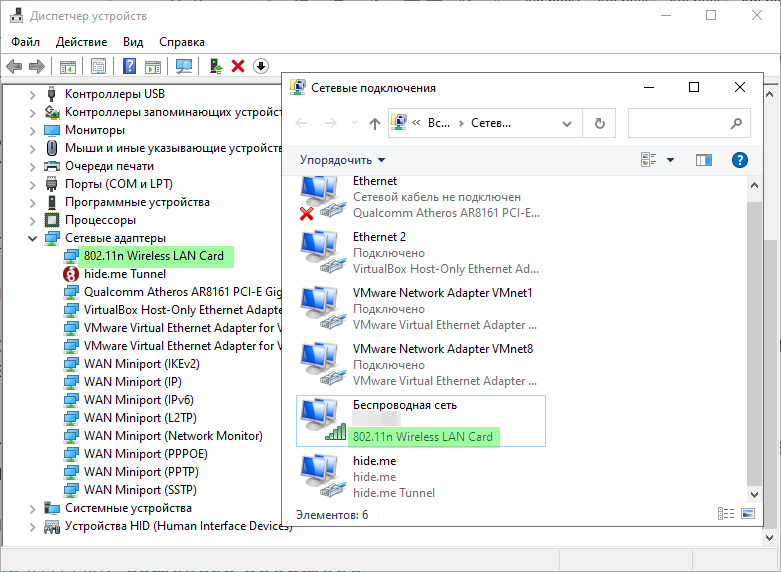This screenshot has width=781, height=572.
Task: Collapse the Сетевые адаптеры node
Action: coord(32,238)
